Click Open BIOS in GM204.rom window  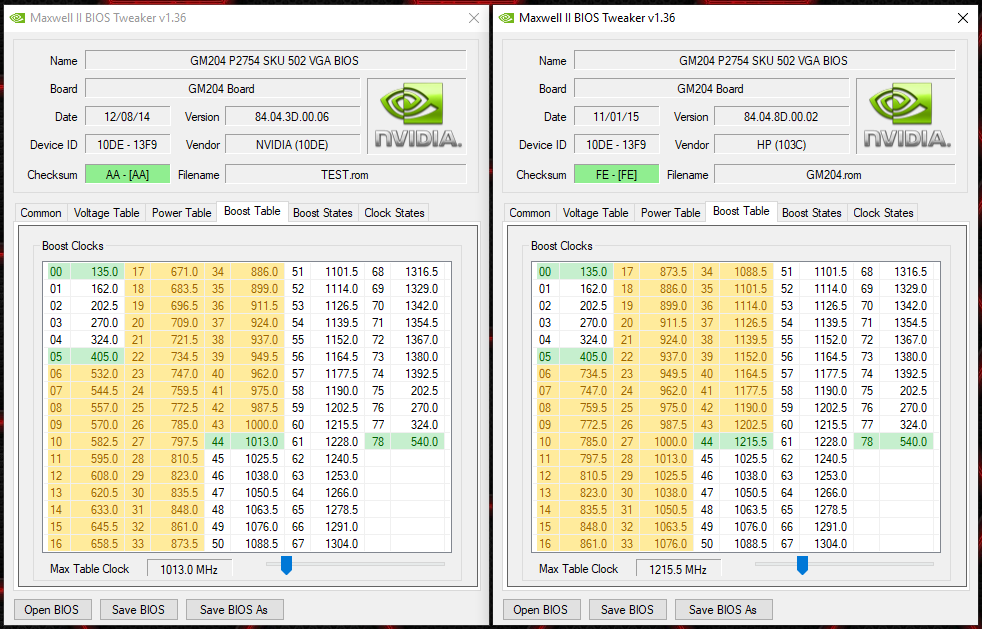click(541, 610)
